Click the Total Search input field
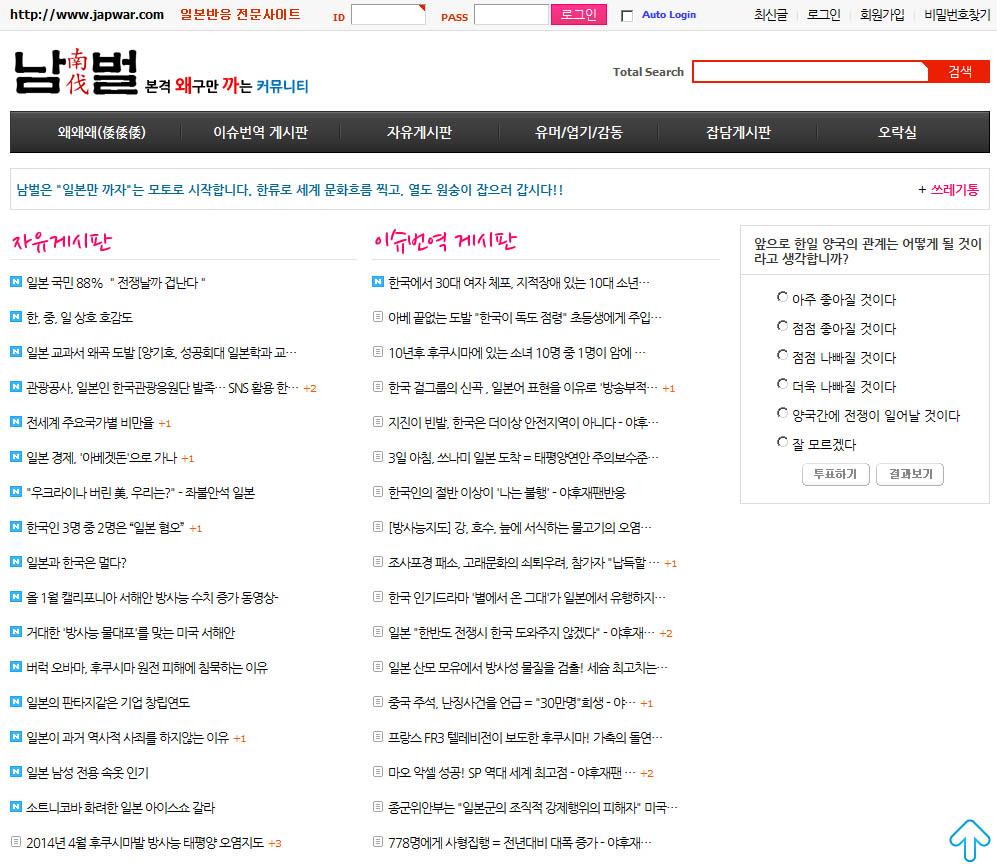Screen dimensions: 997x864 810,72
